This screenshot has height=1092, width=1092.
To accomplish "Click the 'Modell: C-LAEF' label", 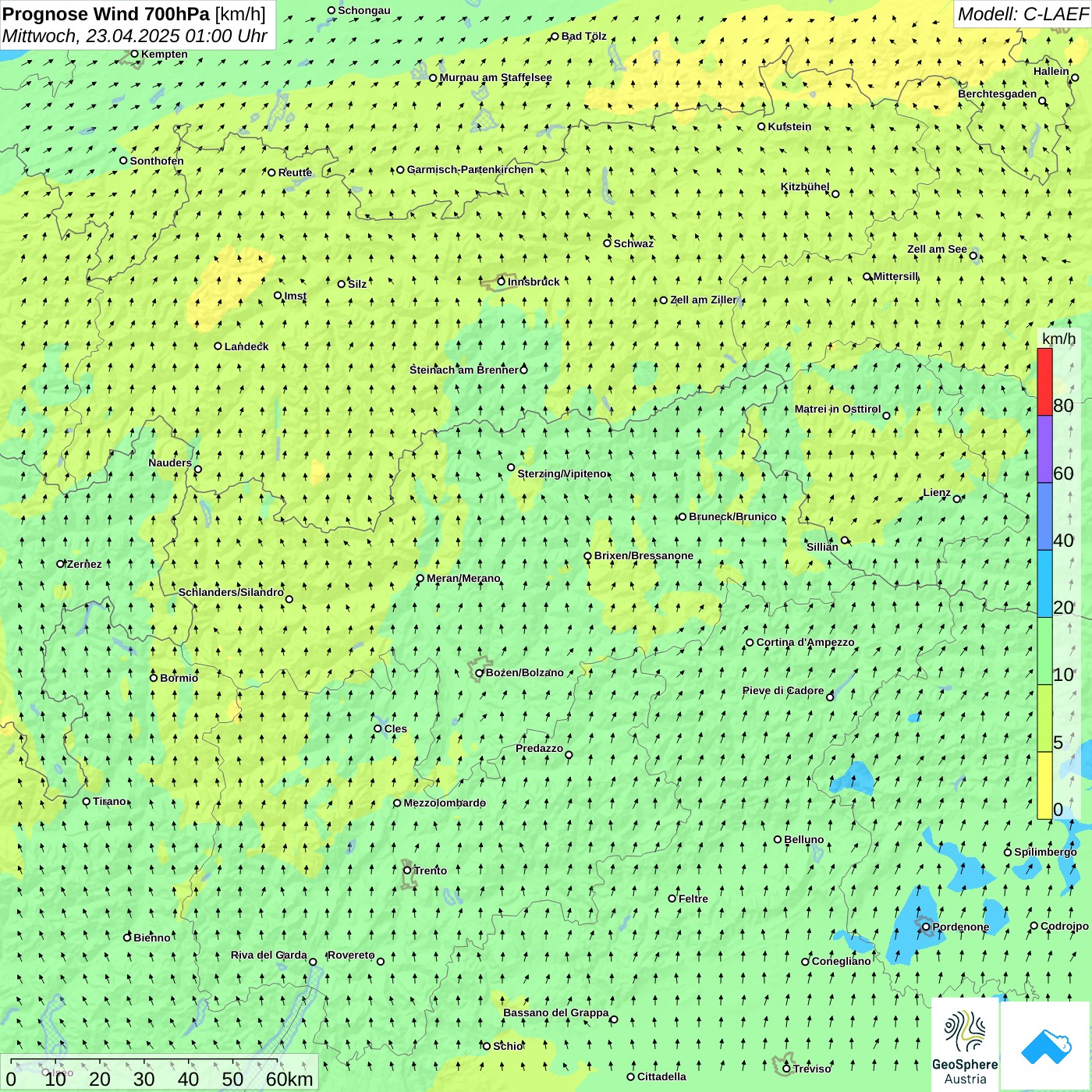I will [x=1023, y=14].
